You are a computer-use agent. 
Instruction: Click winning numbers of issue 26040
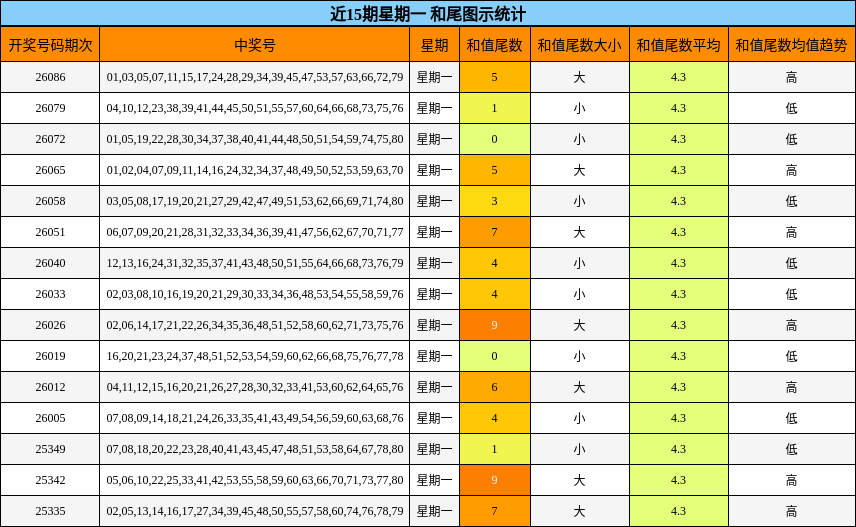click(255, 263)
